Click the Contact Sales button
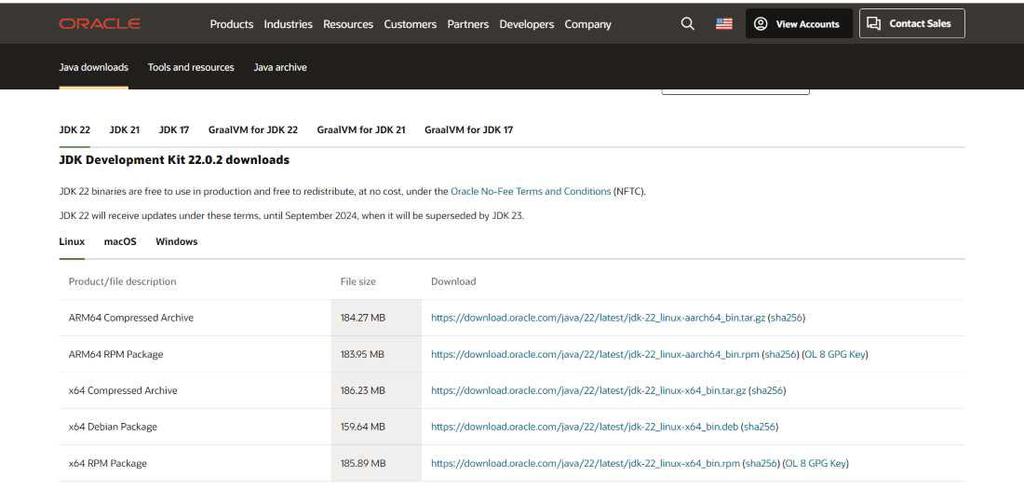 [911, 24]
